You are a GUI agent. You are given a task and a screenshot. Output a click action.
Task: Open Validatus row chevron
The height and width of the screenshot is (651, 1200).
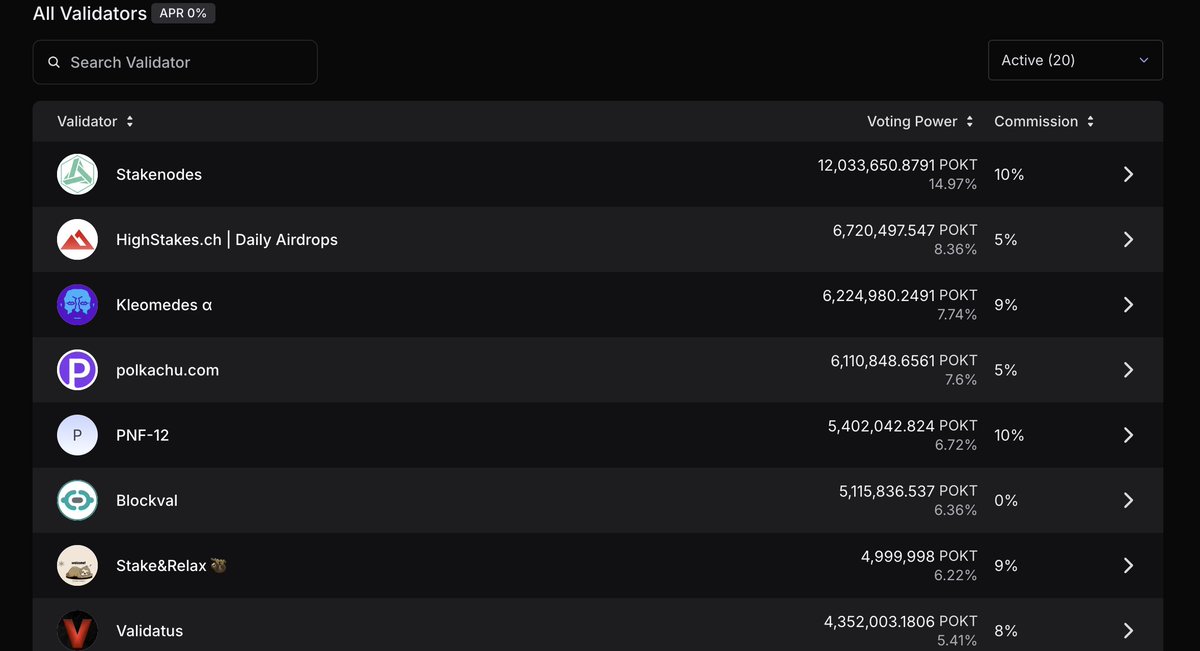click(x=1128, y=630)
